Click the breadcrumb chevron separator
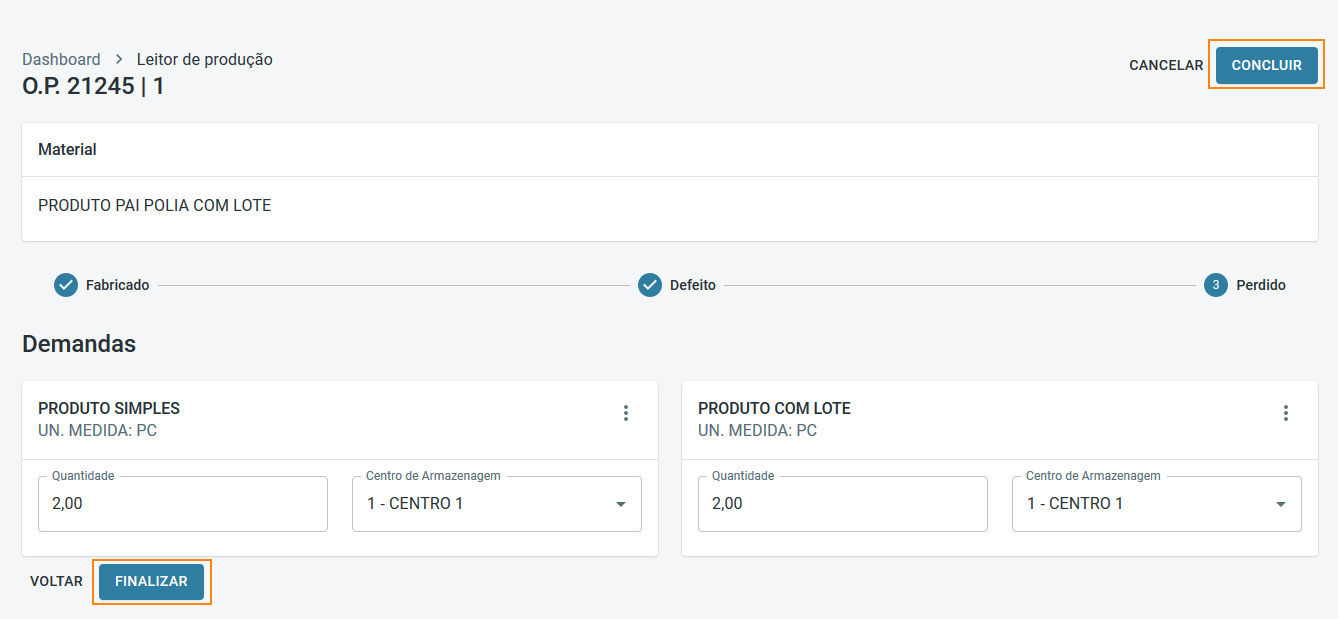This screenshot has height=619, width=1338. pyautogui.click(x=119, y=60)
